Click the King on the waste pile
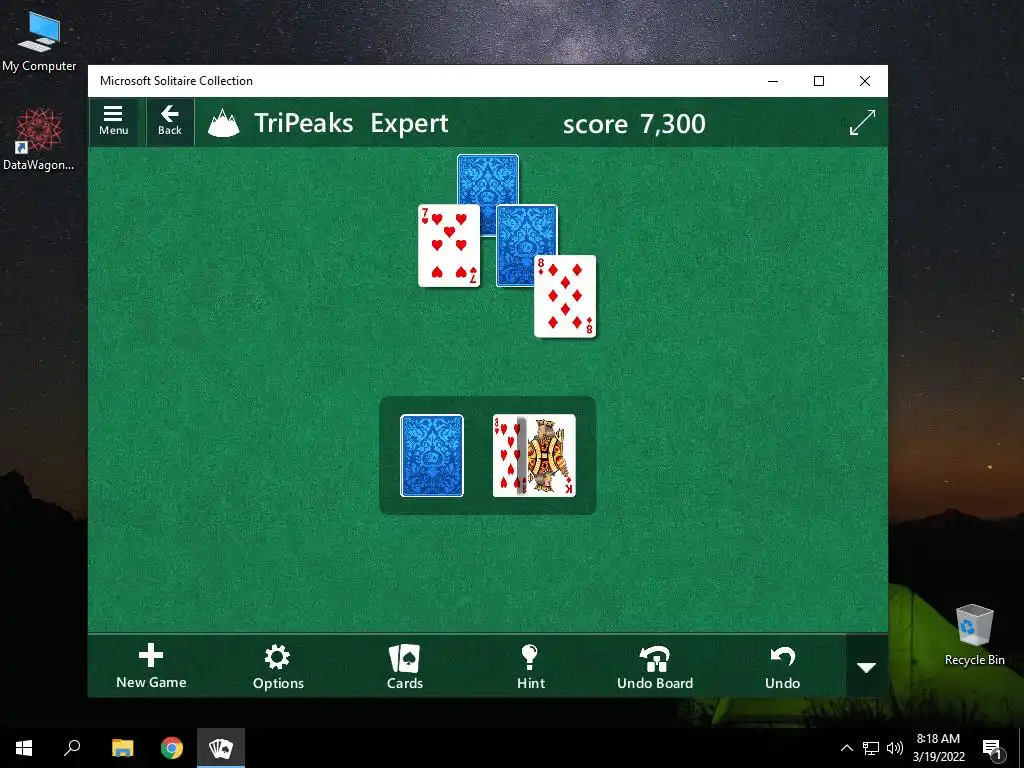1024x768 pixels. coord(551,456)
